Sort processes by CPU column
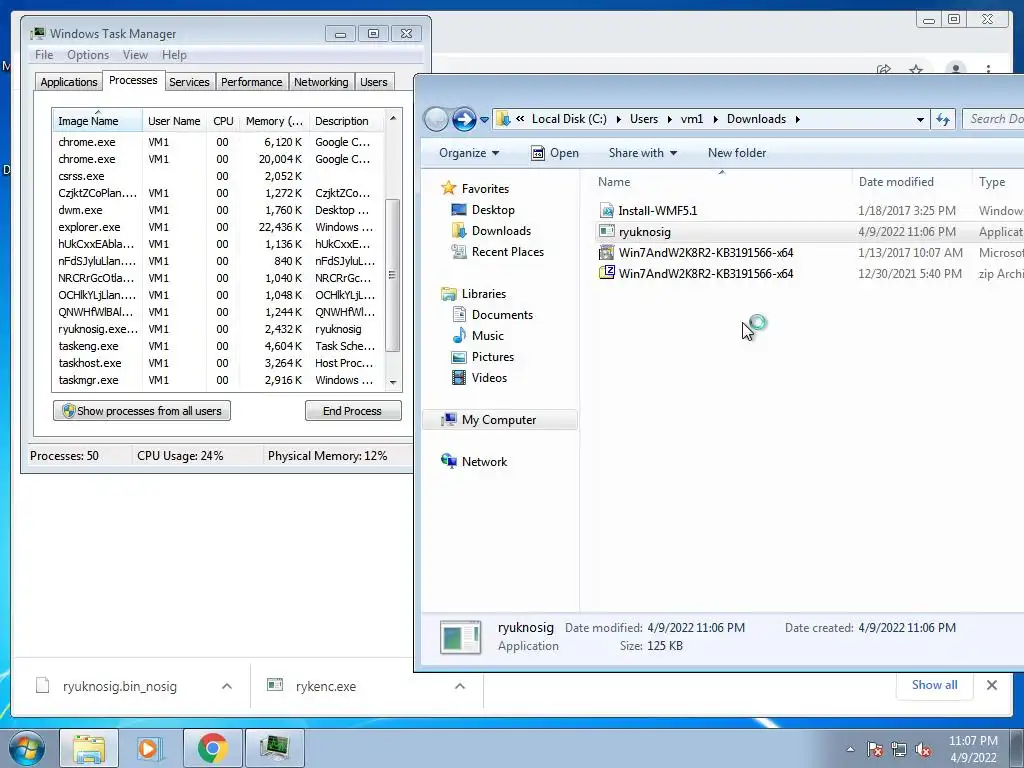 tap(223, 121)
